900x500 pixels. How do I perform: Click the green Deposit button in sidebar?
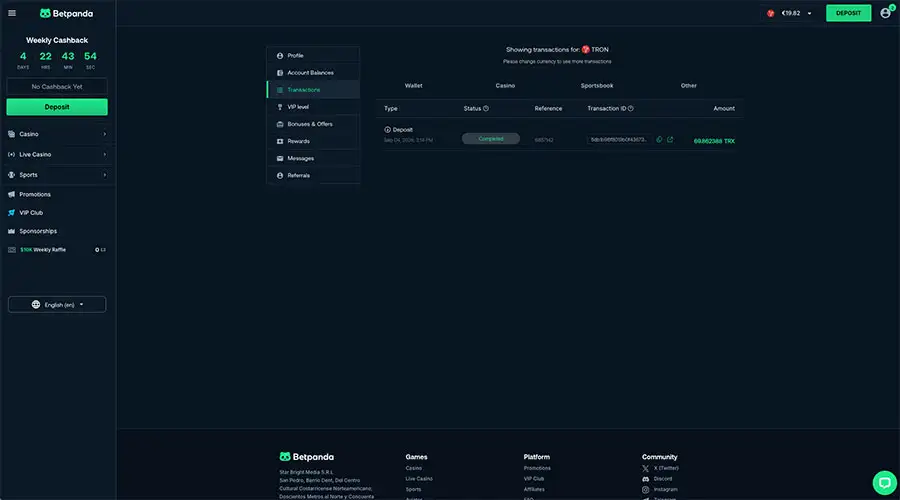pos(57,107)
